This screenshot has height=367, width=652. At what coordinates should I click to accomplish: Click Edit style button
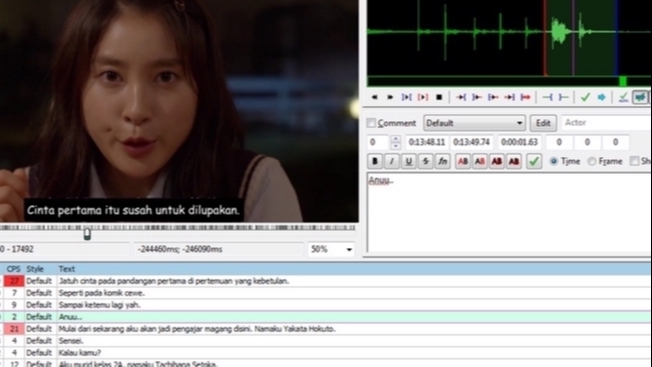(543, 123)
